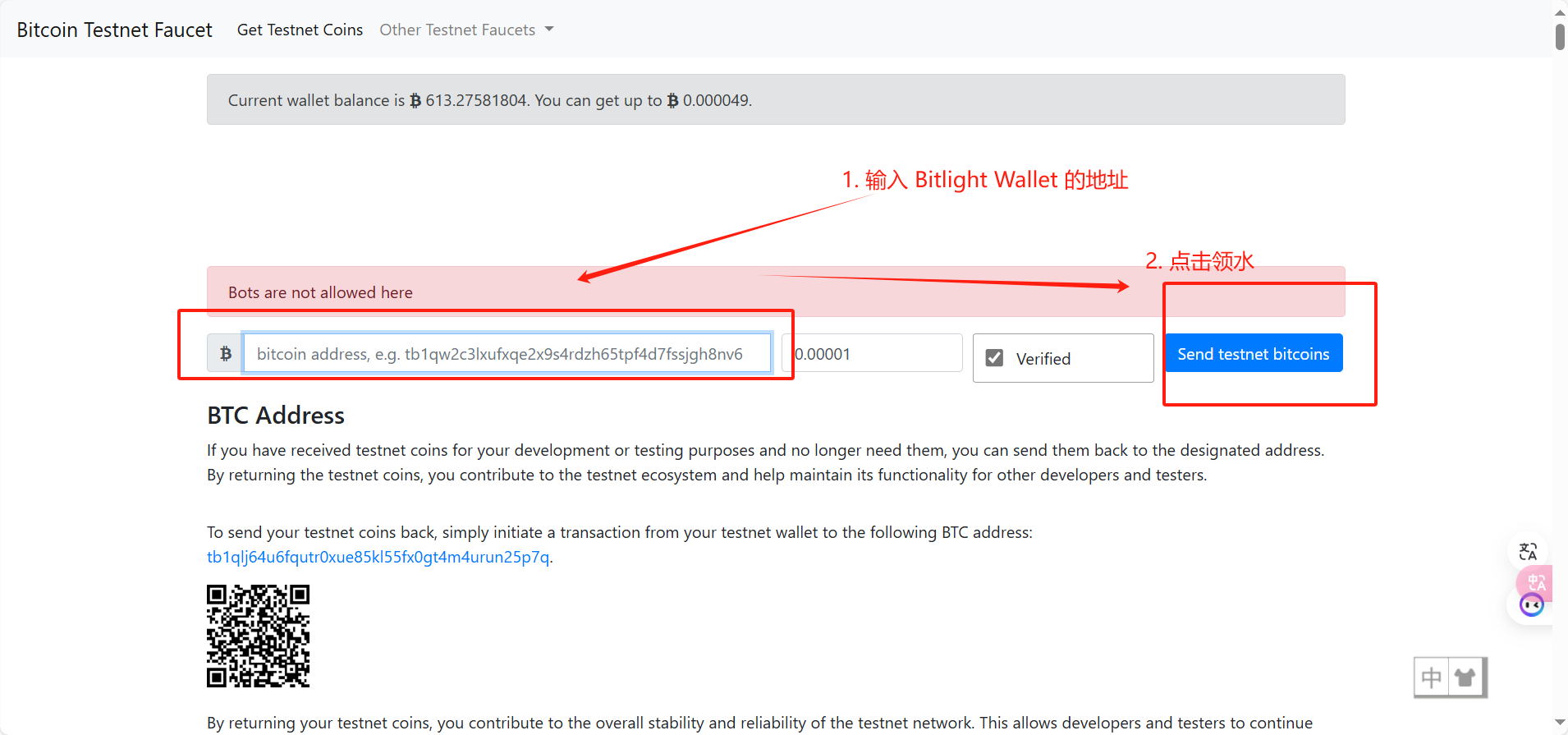The width and height of the screenshot is (1568, 735).
Task: Click the vertical scrollbar thumb
Action: click(1560, 37)
